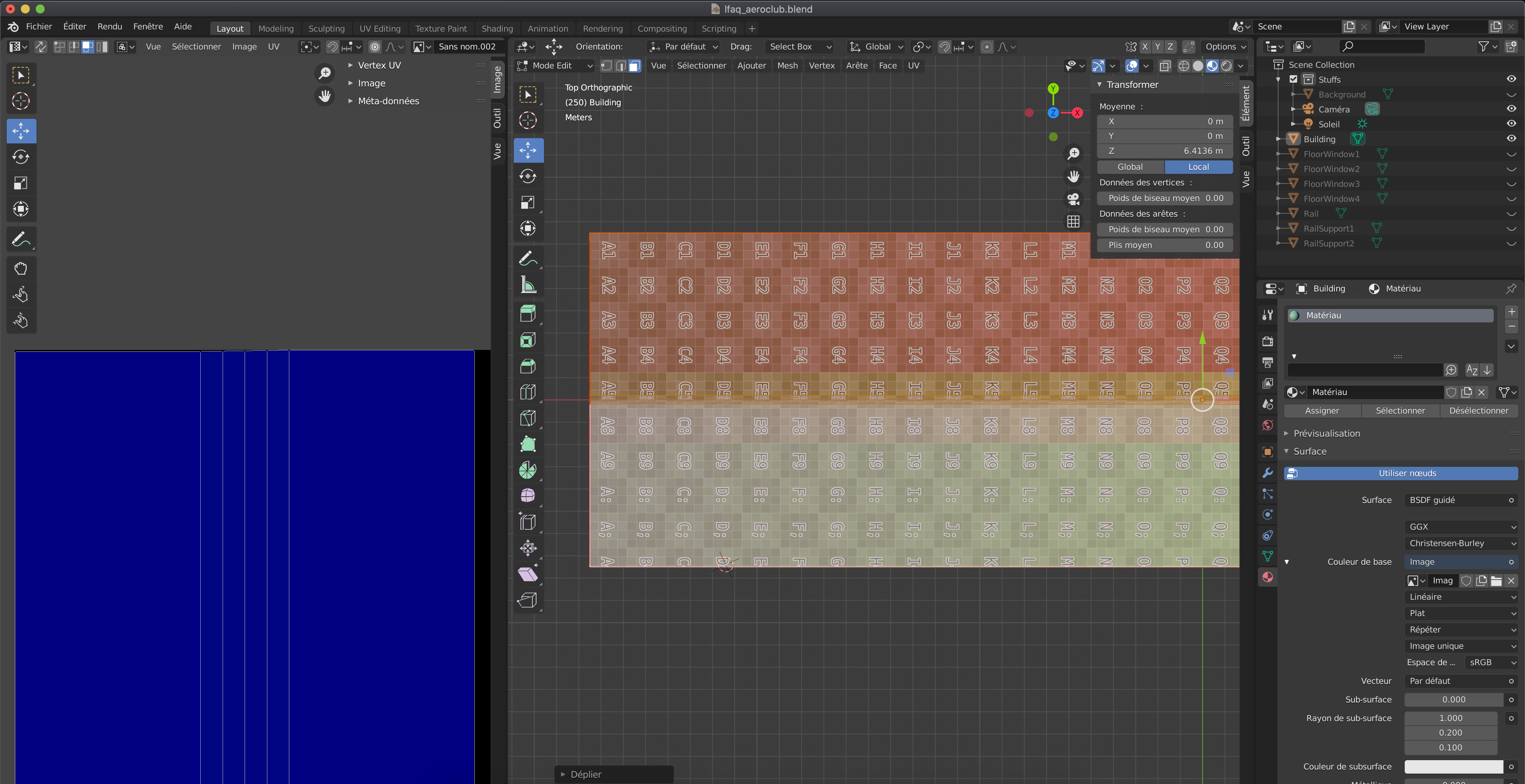The image size is (1525, 784).
Task: Toggle visibility of the Building object
Action: [x=1511, y=138]
